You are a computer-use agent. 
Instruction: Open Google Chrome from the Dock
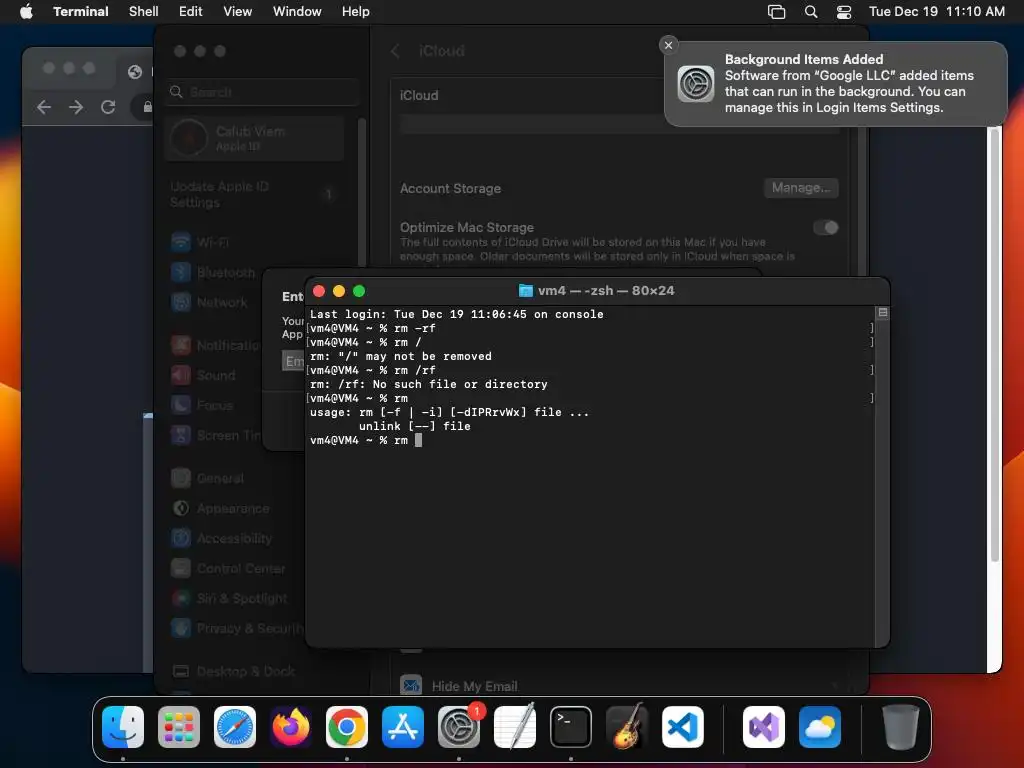pyautogui.click(x=347, y=727)
